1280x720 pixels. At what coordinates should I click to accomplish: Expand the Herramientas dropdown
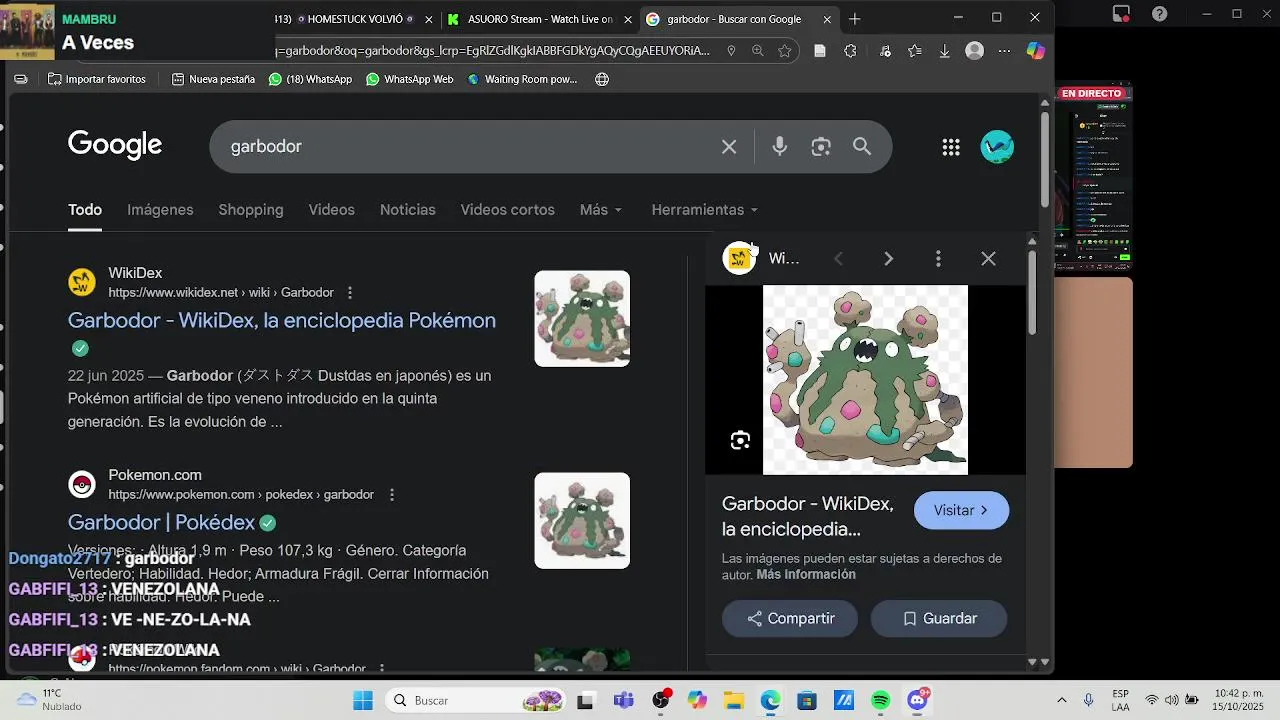[705, 210]
